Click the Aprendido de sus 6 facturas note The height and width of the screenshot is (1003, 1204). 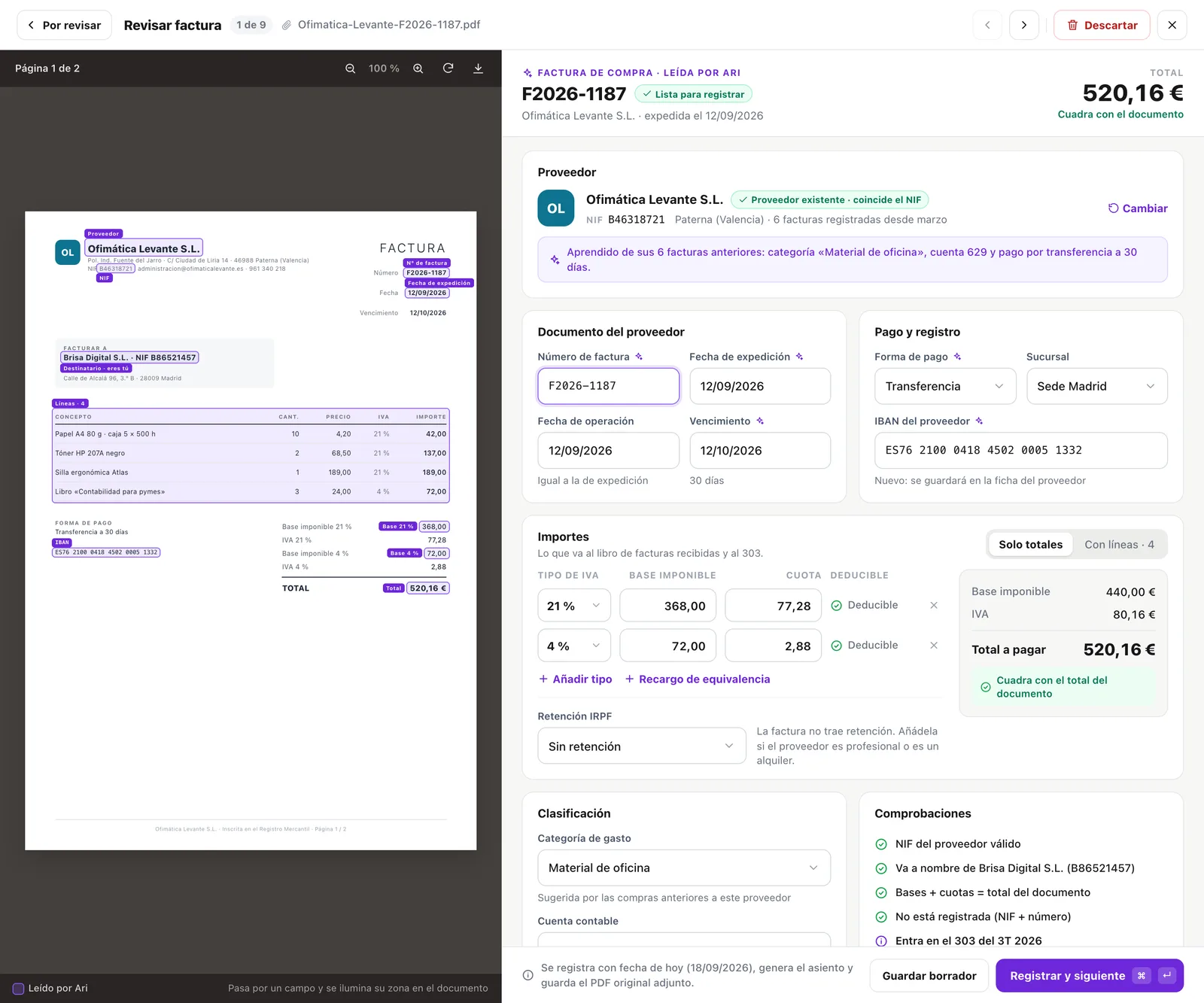tap(853, 260)
